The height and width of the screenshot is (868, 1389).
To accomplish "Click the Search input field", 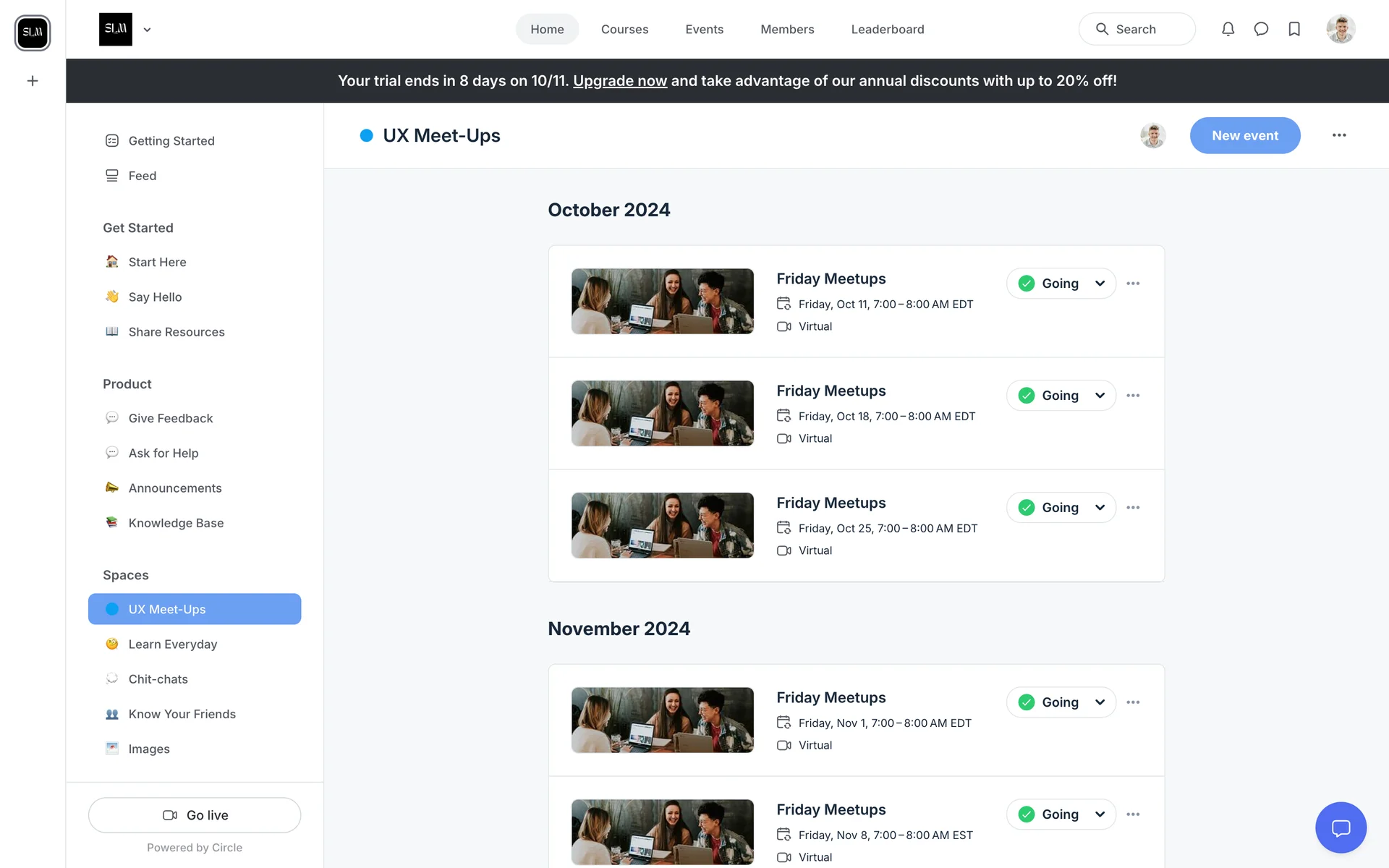I will 1137,29.
